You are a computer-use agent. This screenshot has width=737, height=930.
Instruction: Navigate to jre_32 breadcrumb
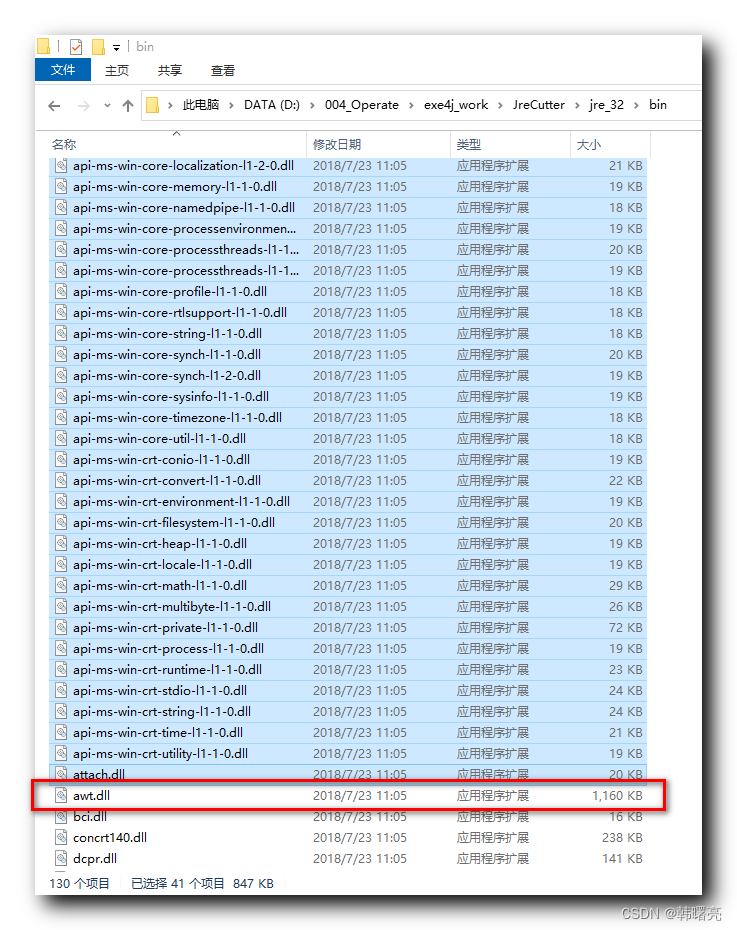click(x=607, y=105)
